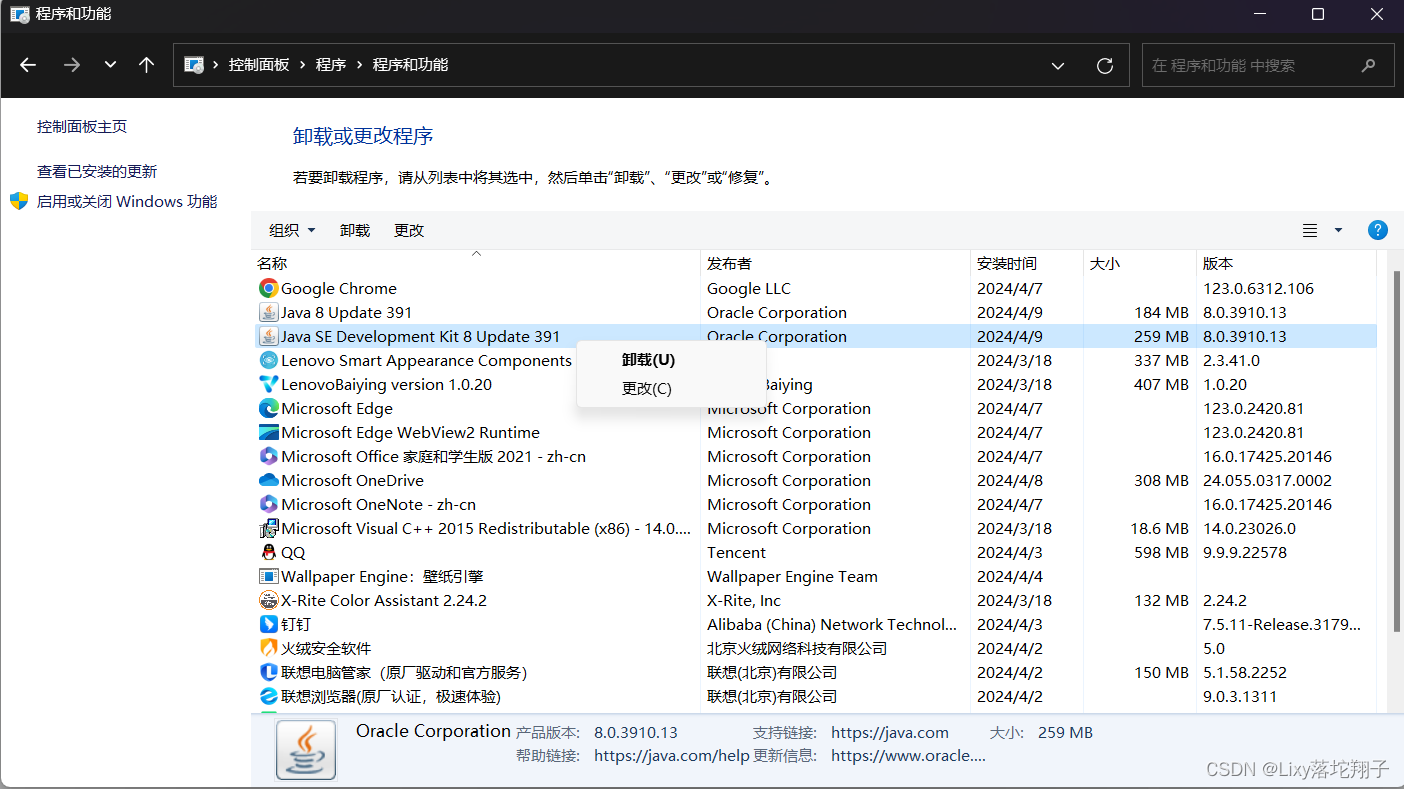1404x789 pixels.
Task: Click the QQ penguin icon
Action: (268, 552)
